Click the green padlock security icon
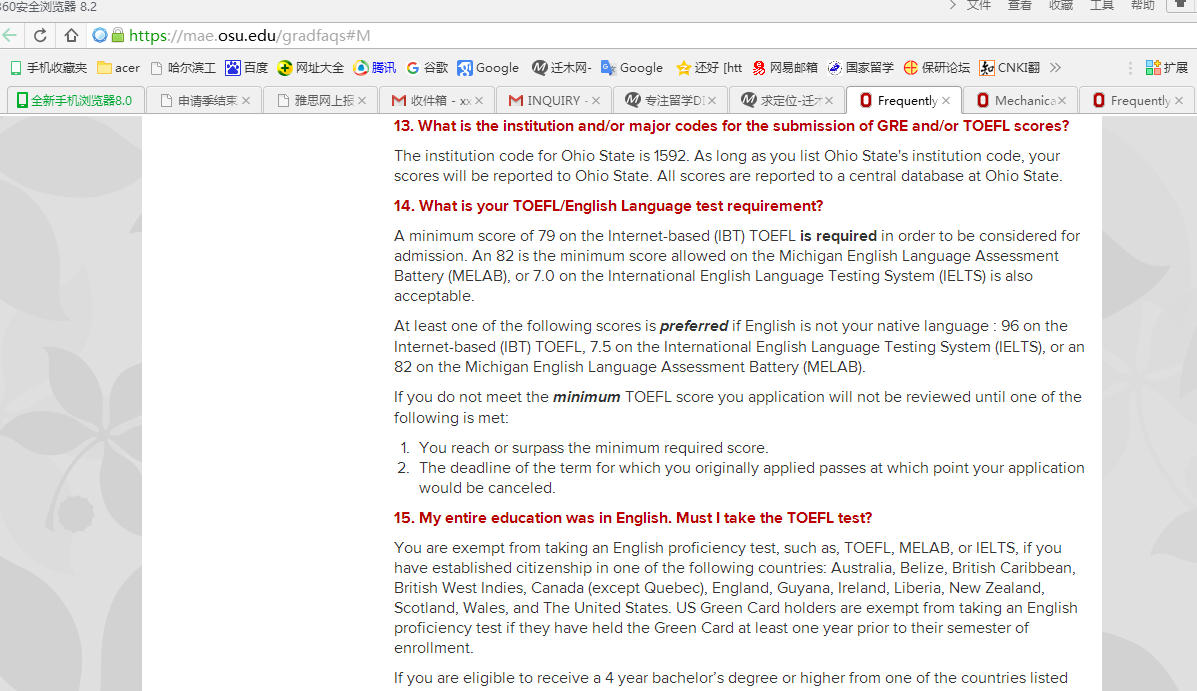 [x=118, y=36]
